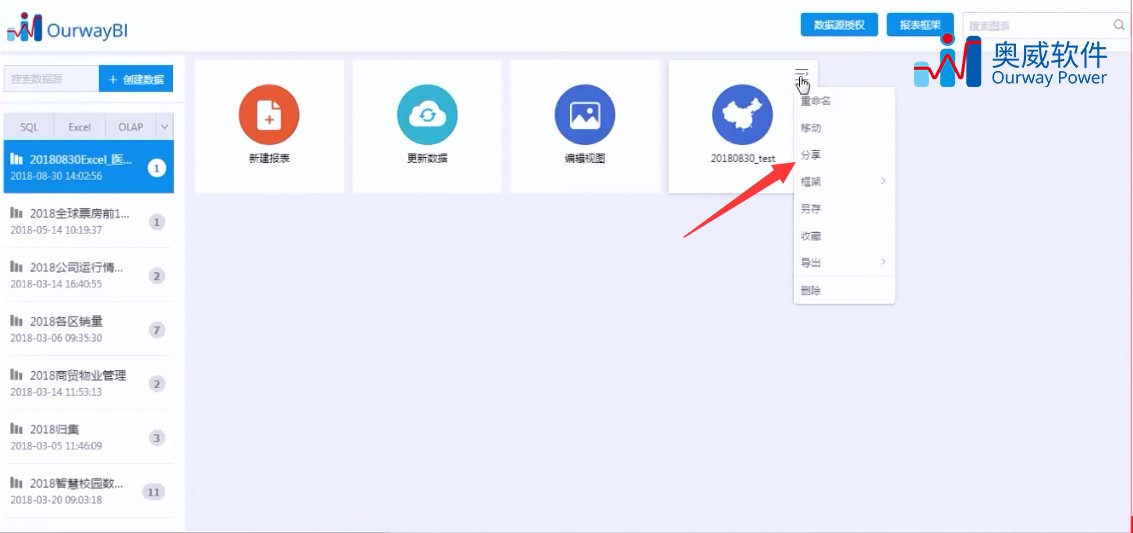
Task: Click the 新建报表 label text
Action: [269, 158]
